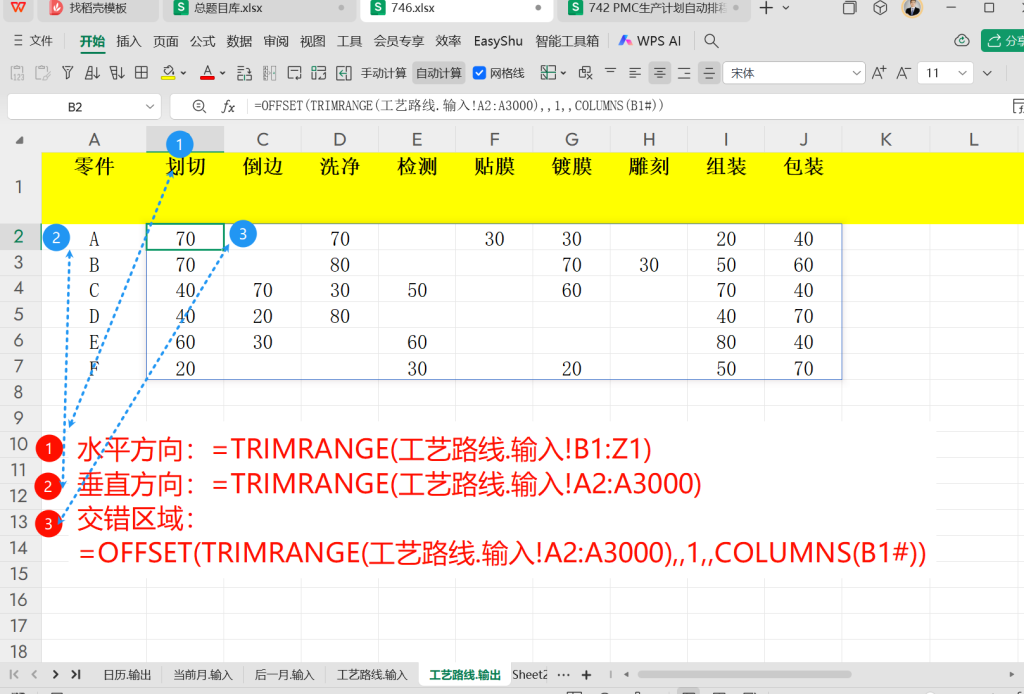Click the 3D box icon in title bar
This screenshot has width=1024, height=694.
click(x=880, y=8)
